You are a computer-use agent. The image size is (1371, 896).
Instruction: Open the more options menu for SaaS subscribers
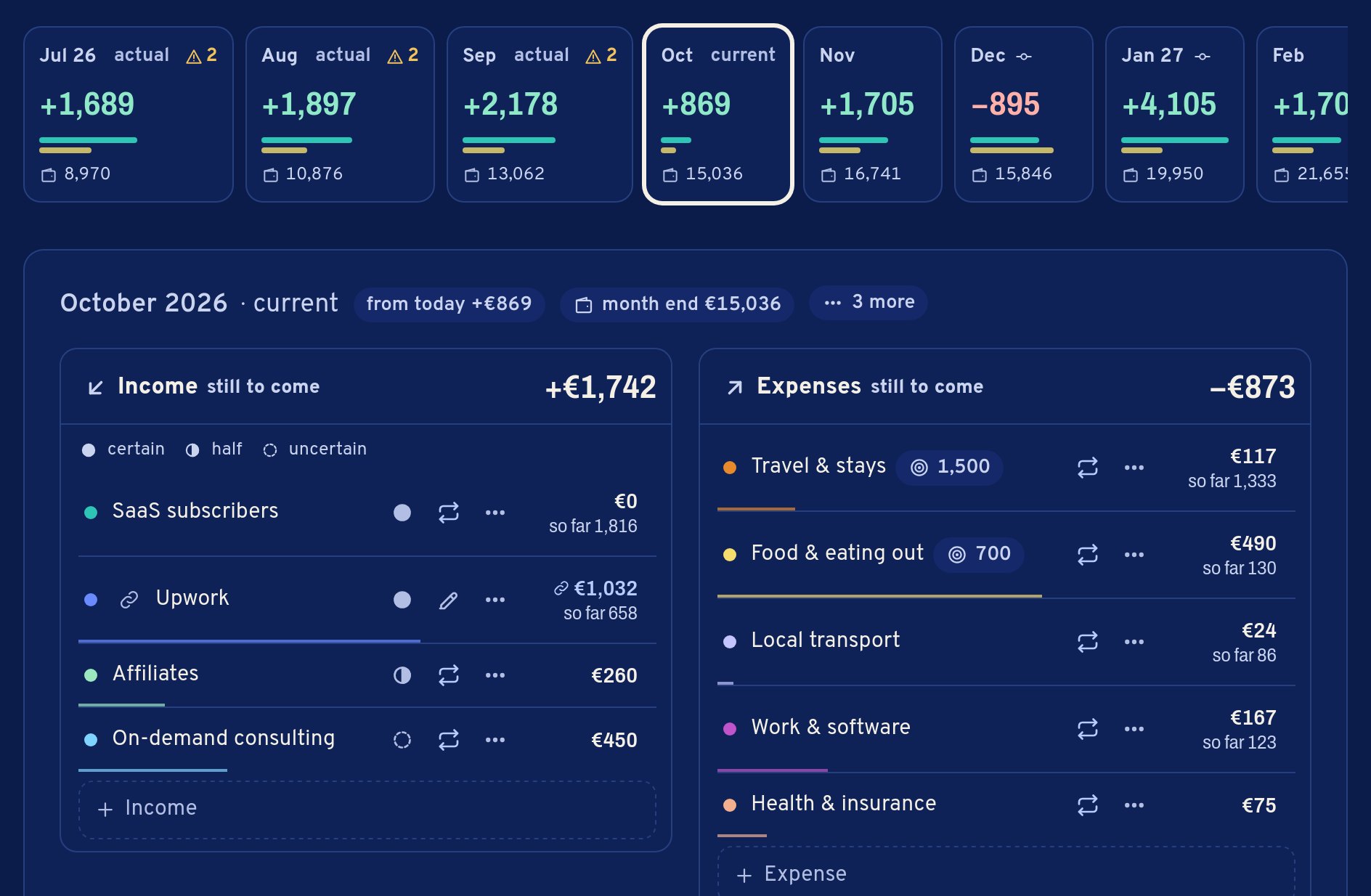(495, 513)
